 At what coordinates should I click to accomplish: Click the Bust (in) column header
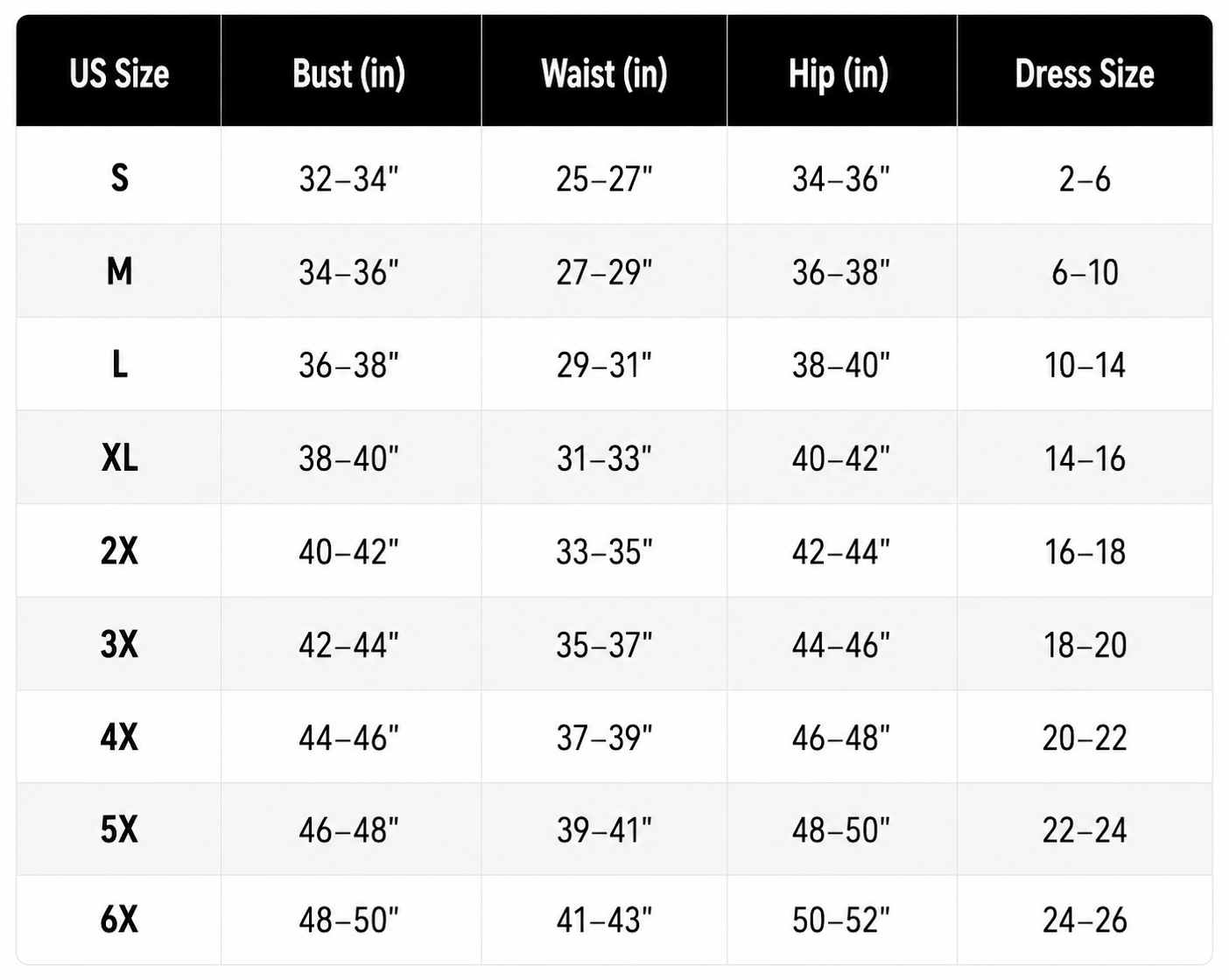(349, 73)
